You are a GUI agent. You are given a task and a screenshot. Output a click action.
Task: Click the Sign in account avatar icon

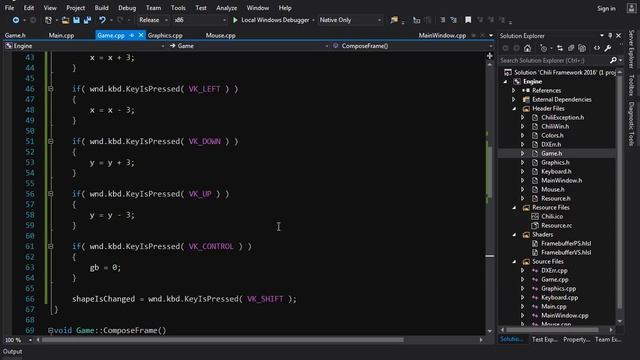pyautogui.click(x=631, y=8)
